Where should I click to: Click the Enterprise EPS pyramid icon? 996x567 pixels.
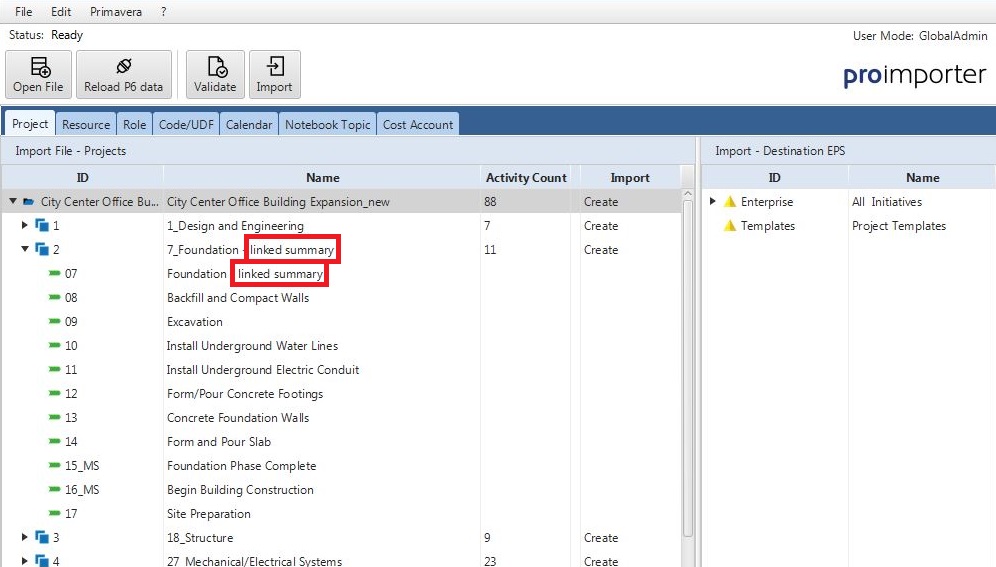(x=730, y=202)
